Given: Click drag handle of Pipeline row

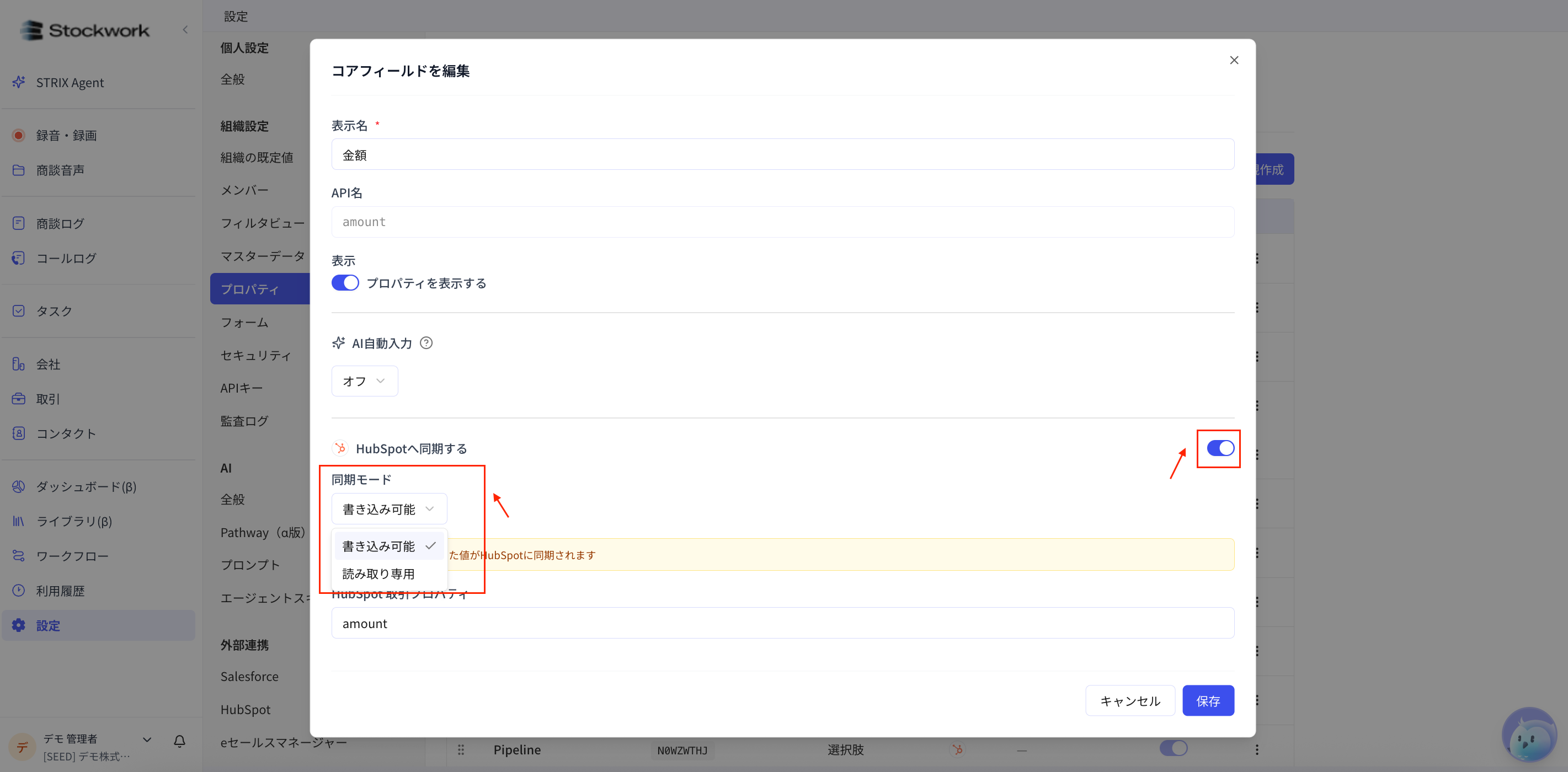Looking at the screenshot, I should click(461, 749).
